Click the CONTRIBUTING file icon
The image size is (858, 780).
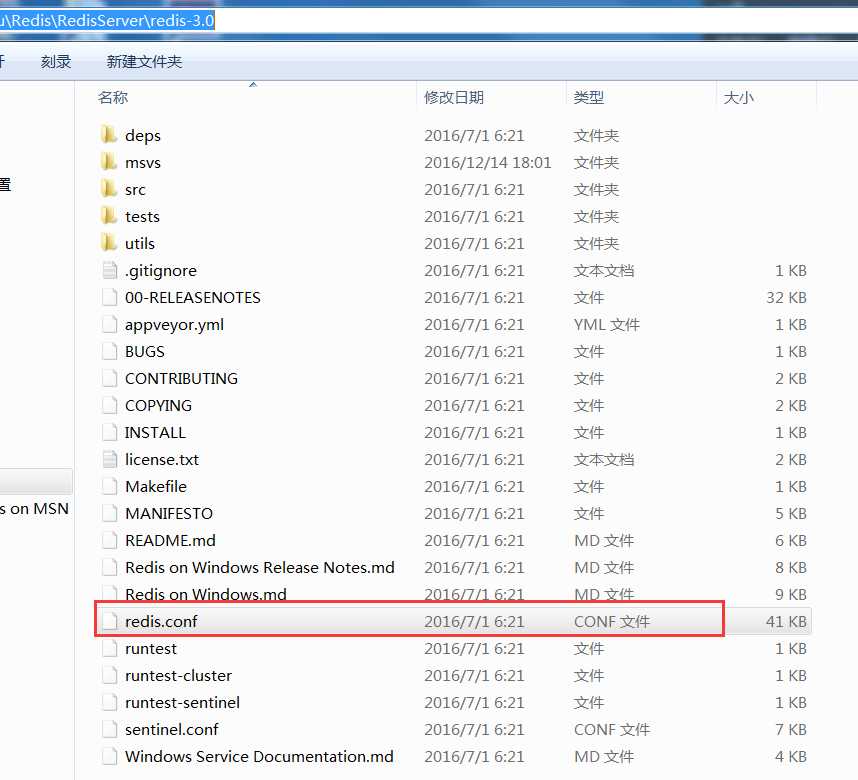109,378
